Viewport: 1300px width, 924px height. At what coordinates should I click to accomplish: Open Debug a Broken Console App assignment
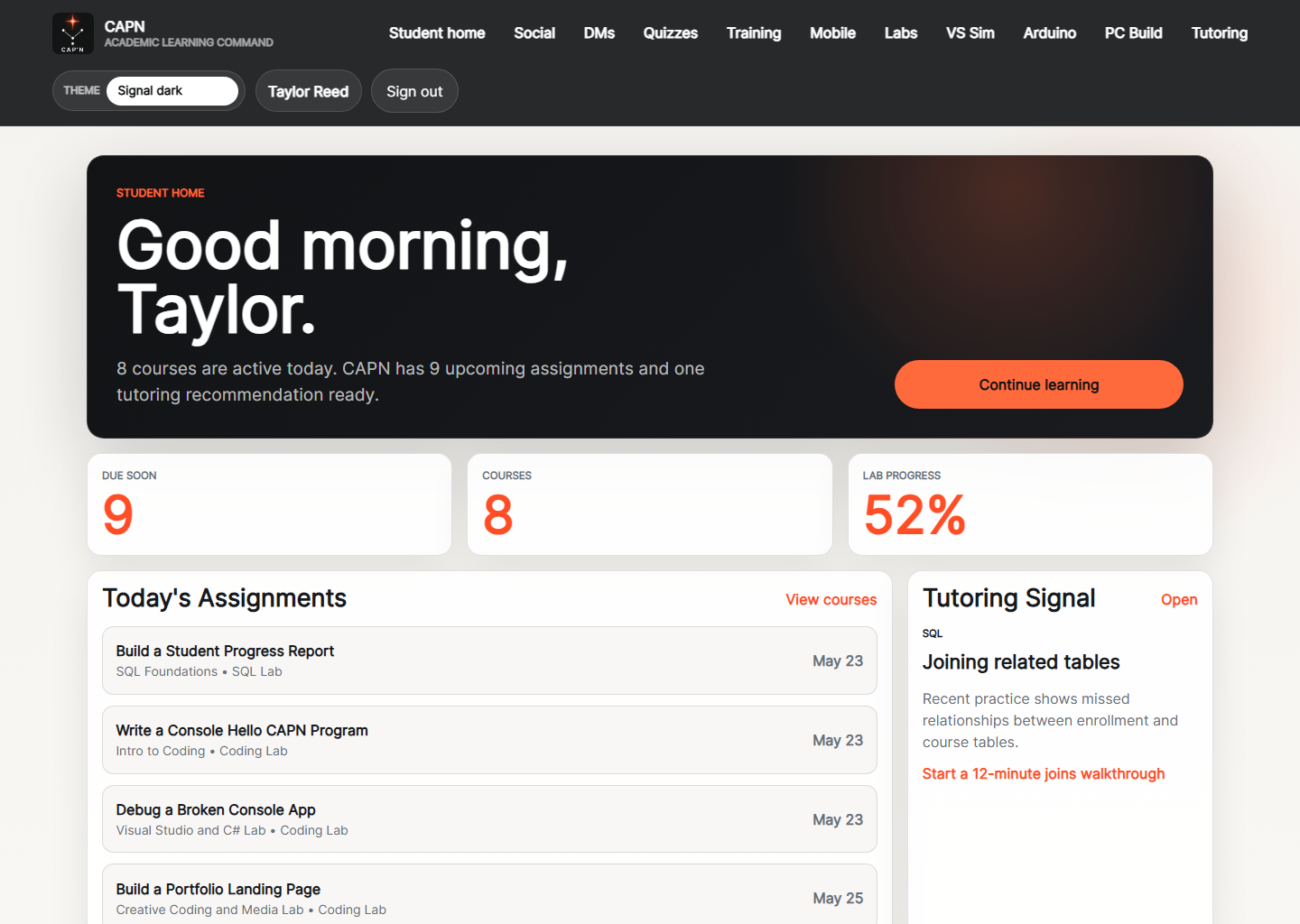[x=489, y=819]
